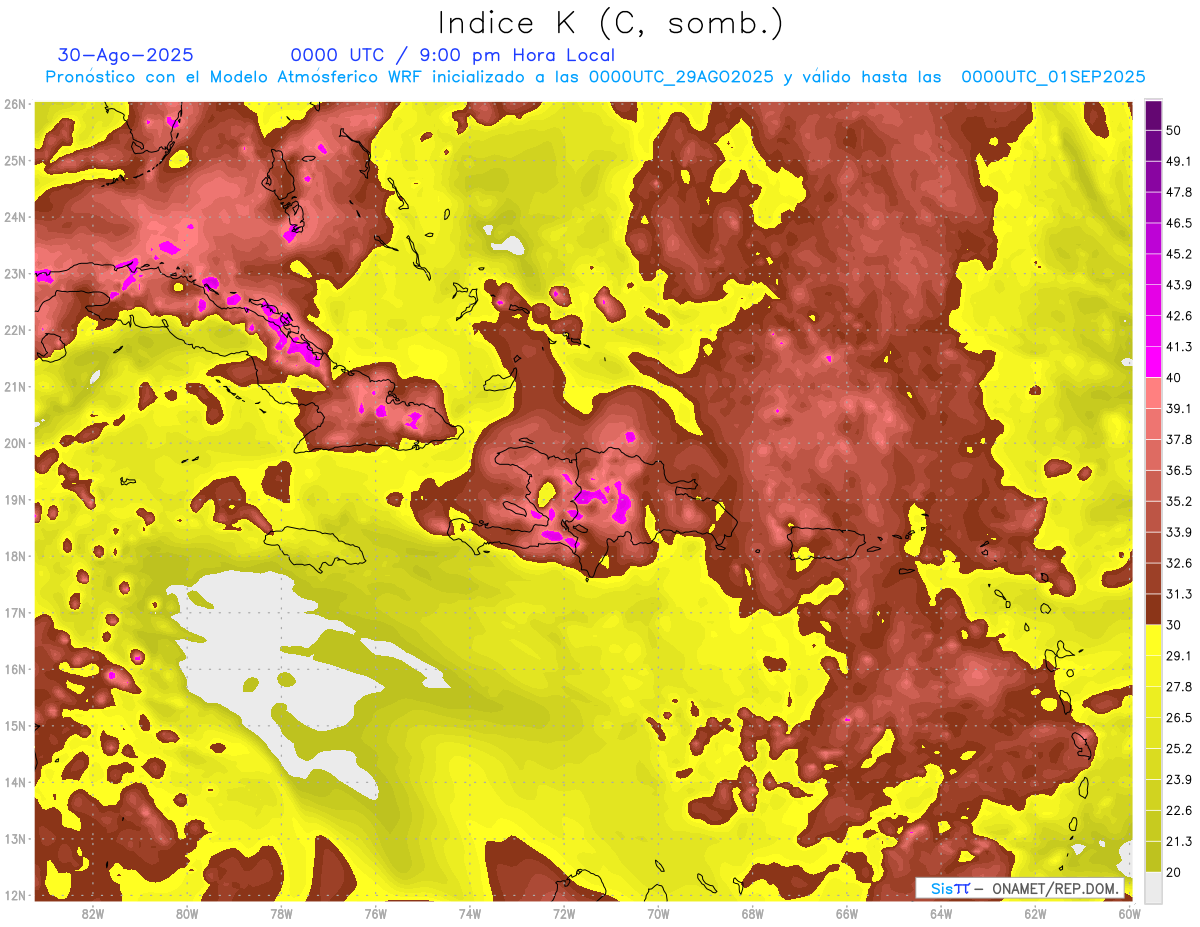Click the dark brown legend band above 30
1200x927 pixels.
[x=1153, y=609]
